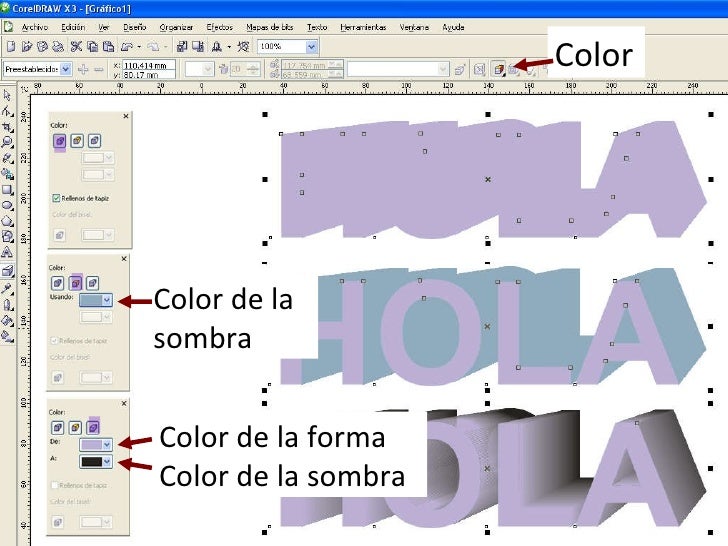
Task: Click the extrusion Color button in property bar
Action: [x=499, y=70]
